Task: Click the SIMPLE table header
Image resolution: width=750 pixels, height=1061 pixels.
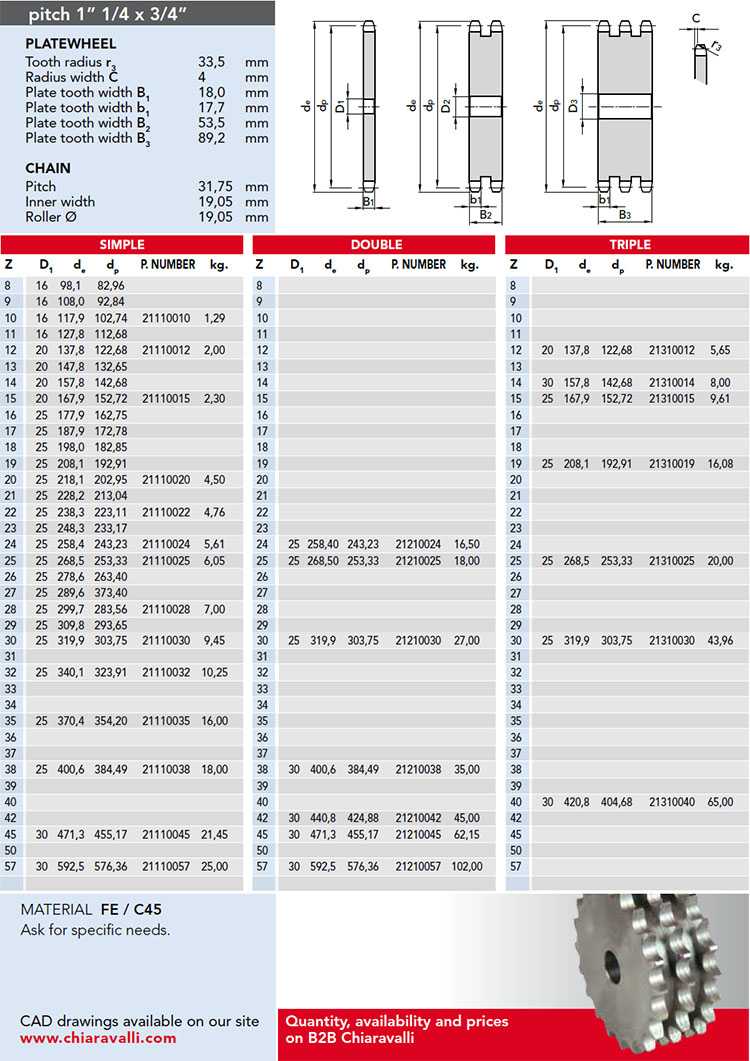Action: point(122,244)
